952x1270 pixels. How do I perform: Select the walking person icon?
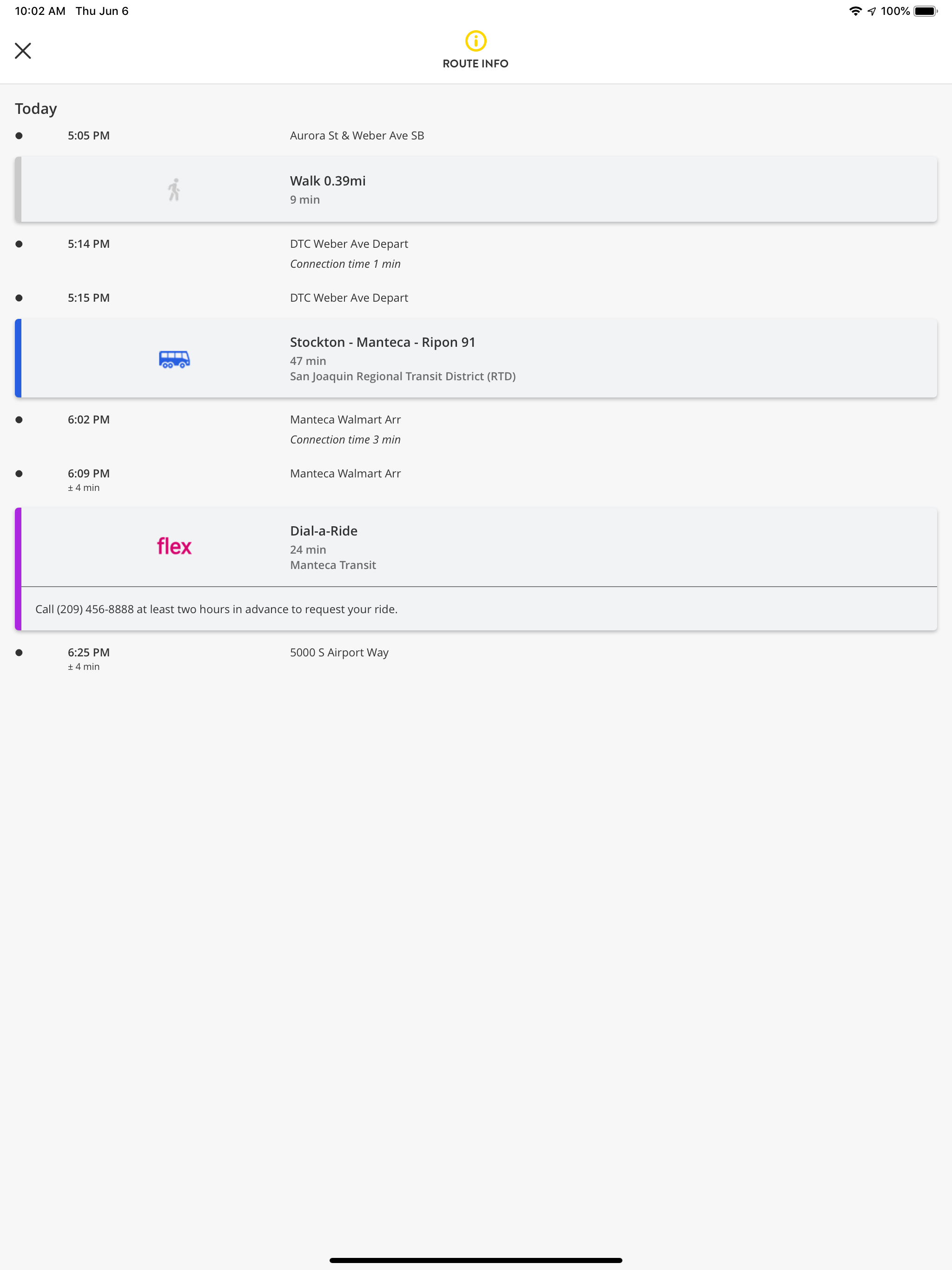click(174, 190)
